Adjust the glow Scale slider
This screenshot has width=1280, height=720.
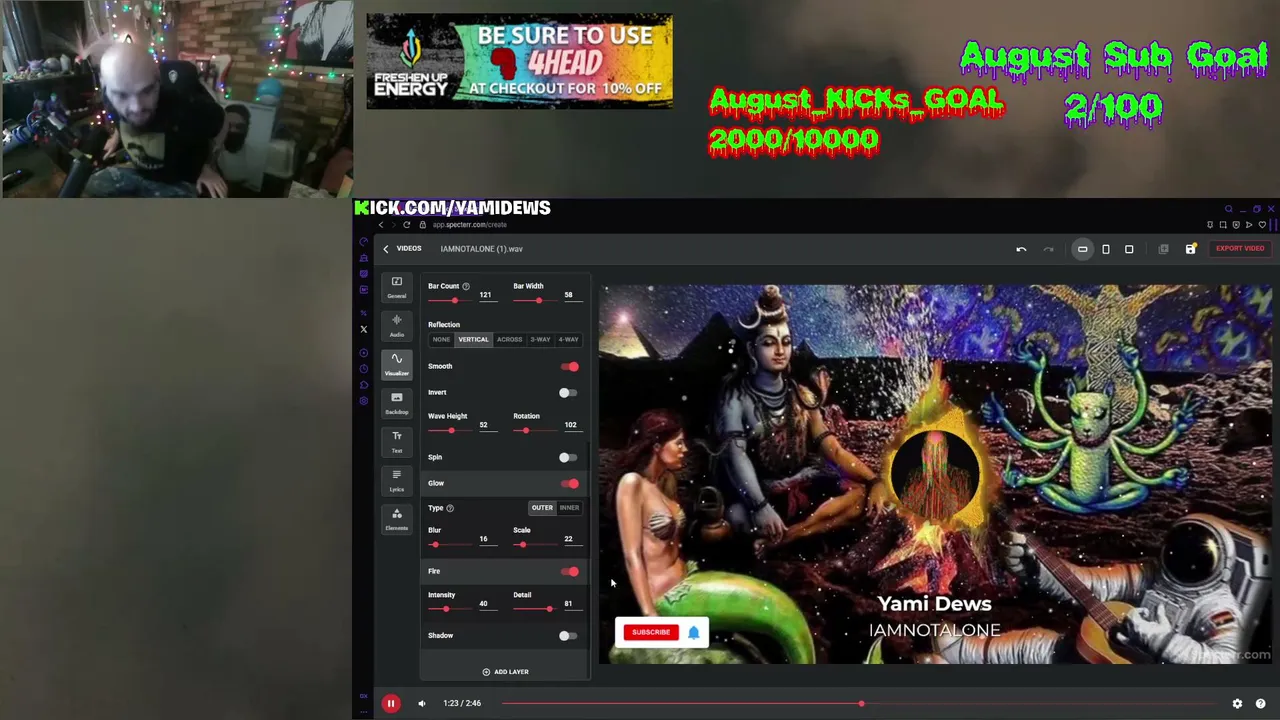536,545
